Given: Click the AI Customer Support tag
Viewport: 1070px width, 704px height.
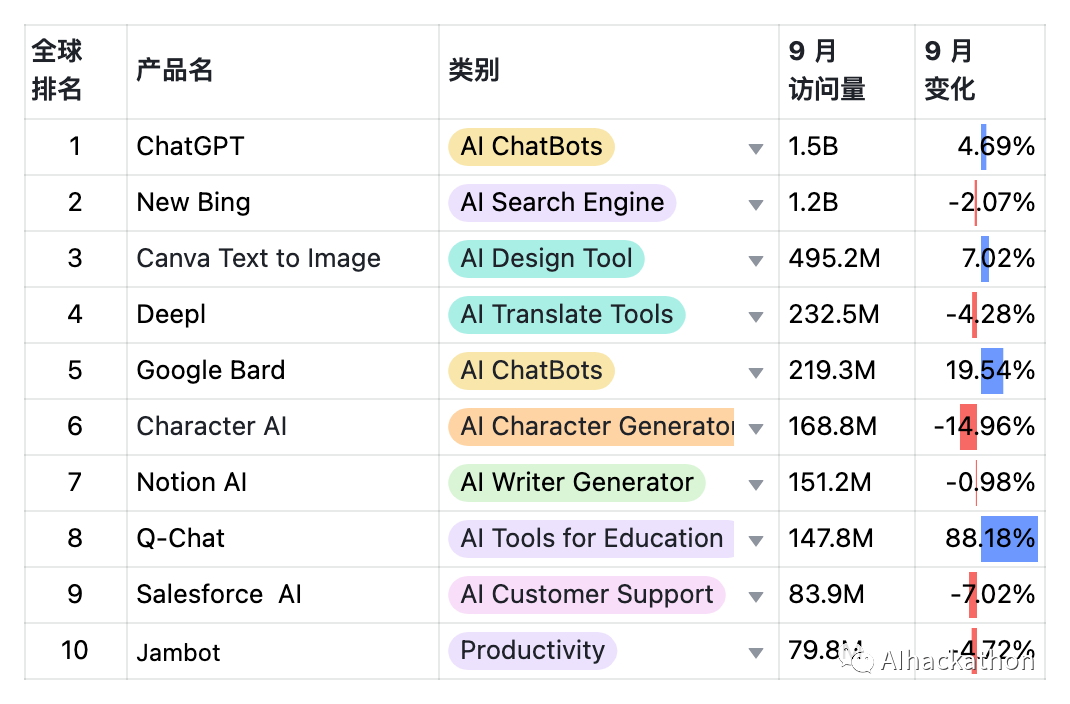Looking at the screenshot, I should [586, 595].
